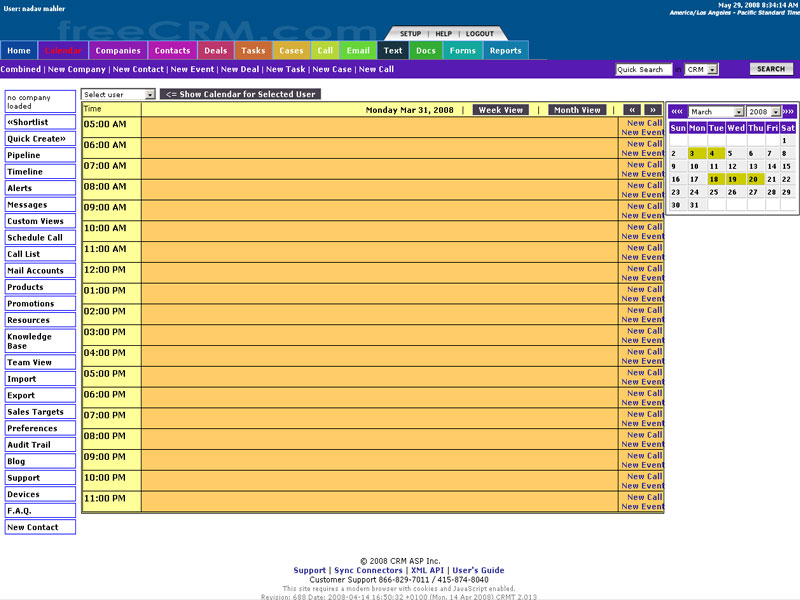
Task: Open the XML API footer link
Action: click(x=428, y=570)
